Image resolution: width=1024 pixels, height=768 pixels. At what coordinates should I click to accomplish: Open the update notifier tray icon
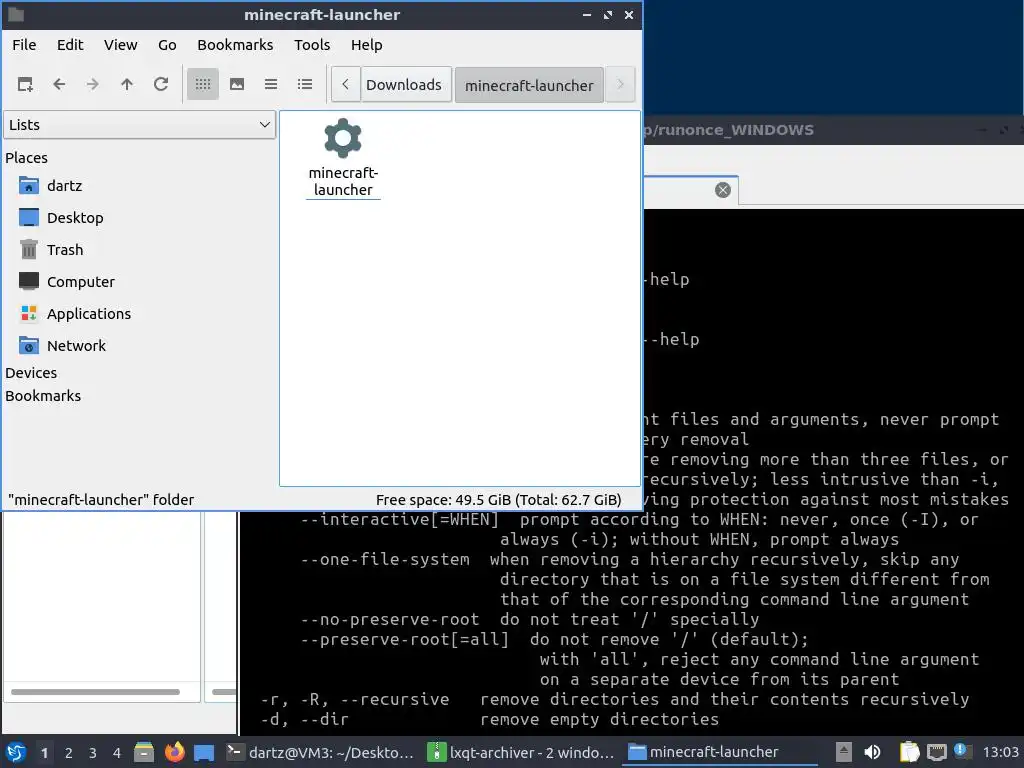[x=961, y=751]
